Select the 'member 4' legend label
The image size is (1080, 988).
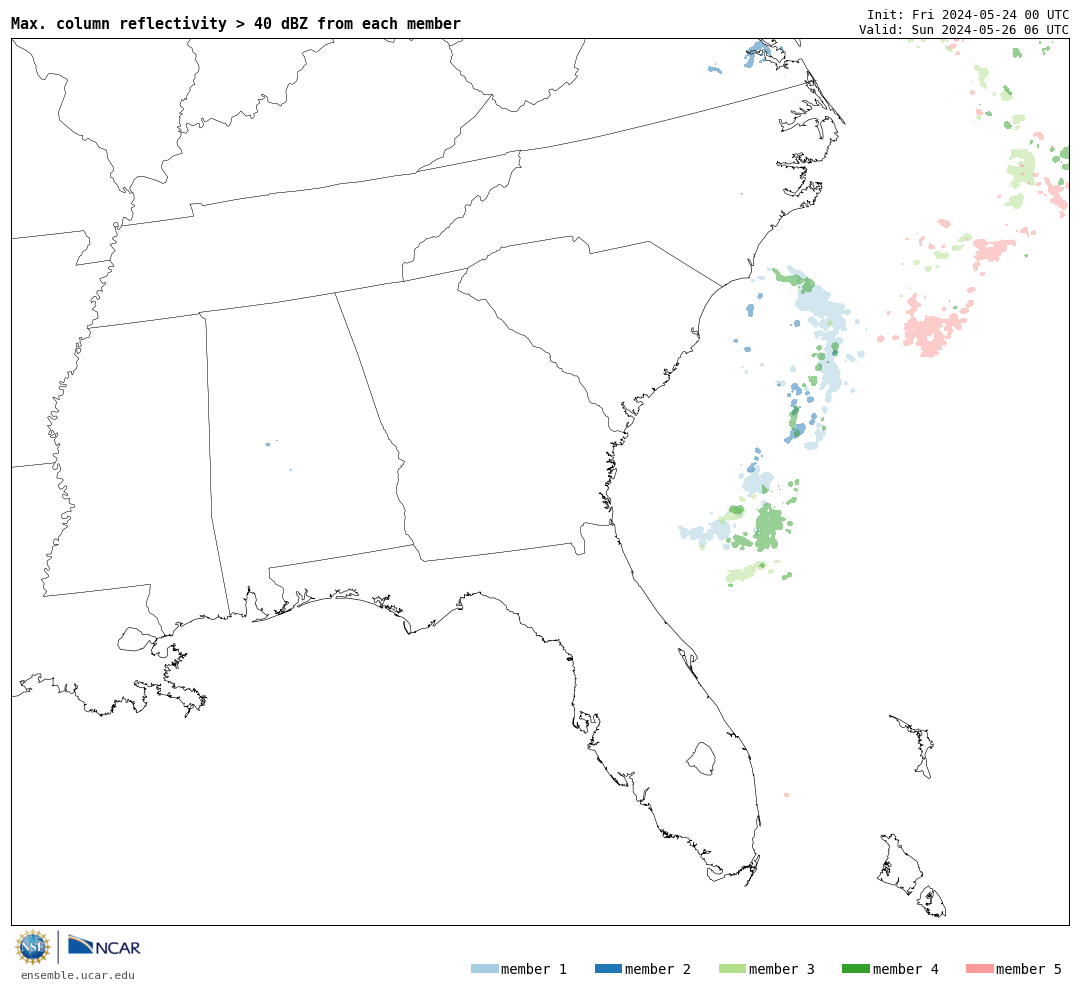[x=905, y=969]
